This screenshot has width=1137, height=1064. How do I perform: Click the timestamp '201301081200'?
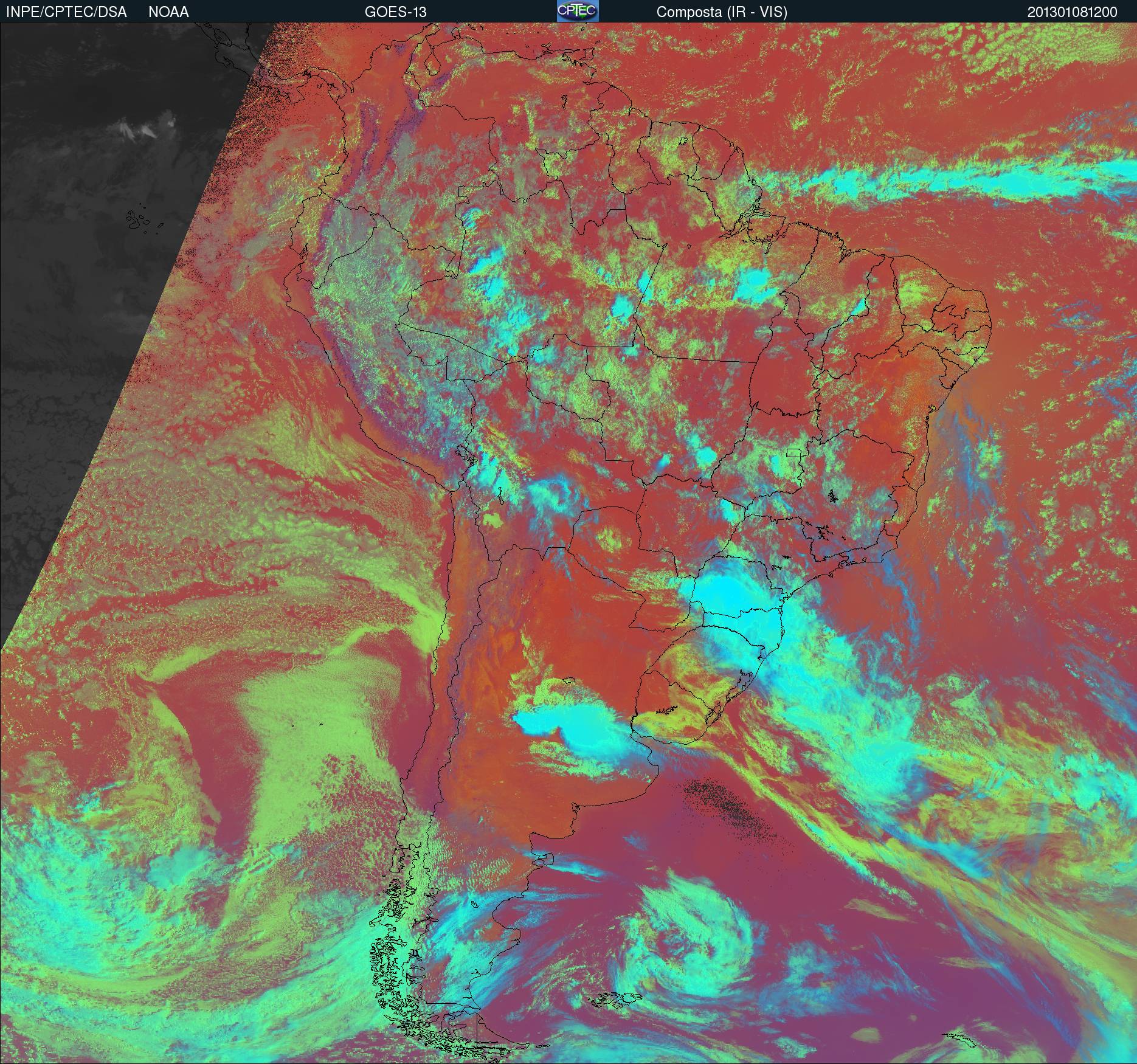click(x=1073, y=12)
